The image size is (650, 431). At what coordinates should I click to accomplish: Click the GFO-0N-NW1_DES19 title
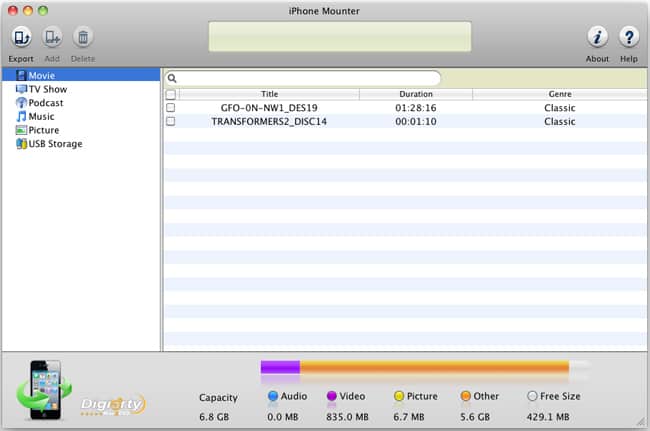[x=269, y=108]
